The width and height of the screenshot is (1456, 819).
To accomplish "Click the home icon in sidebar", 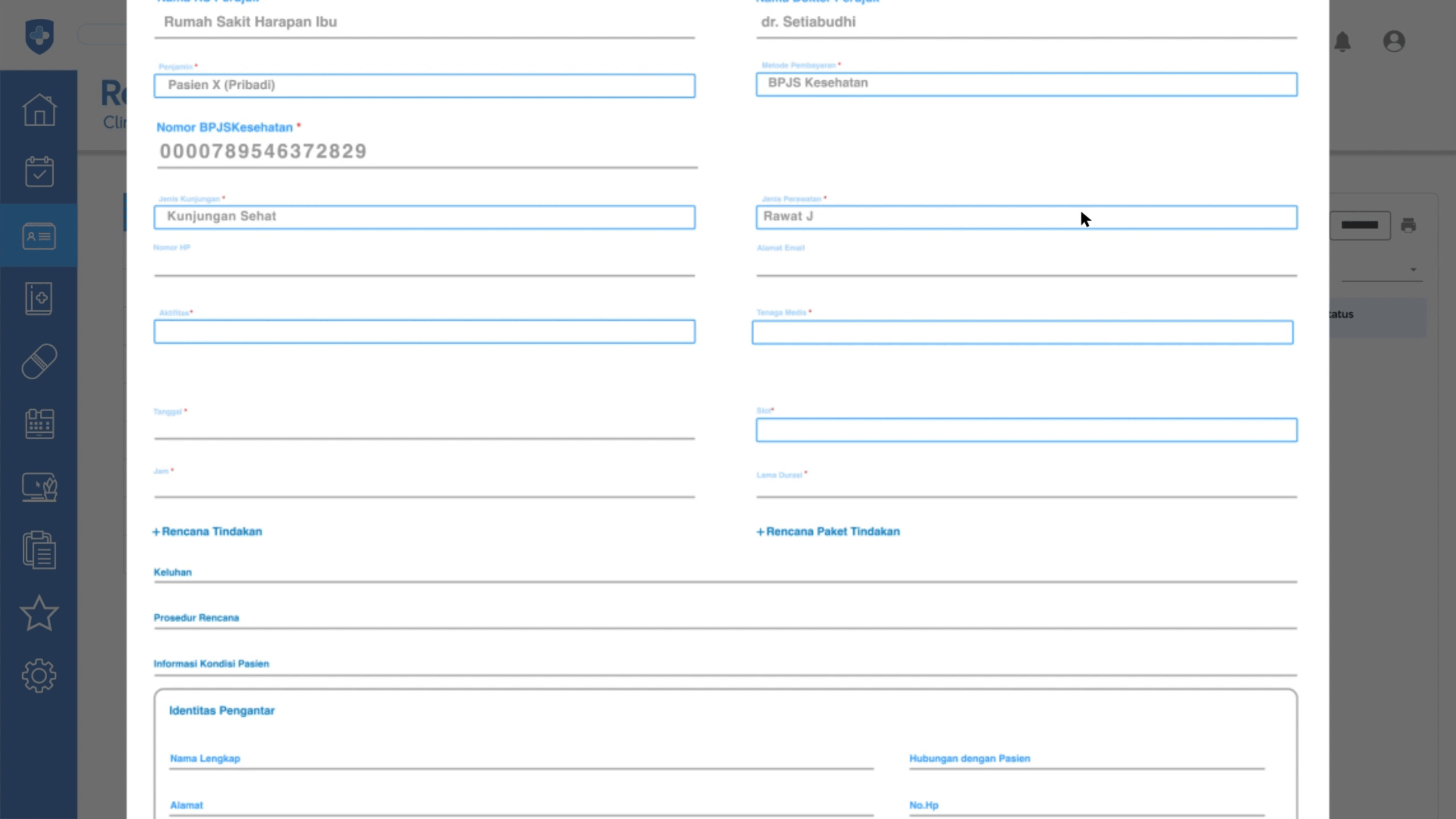I will click(x=39, y=109).
